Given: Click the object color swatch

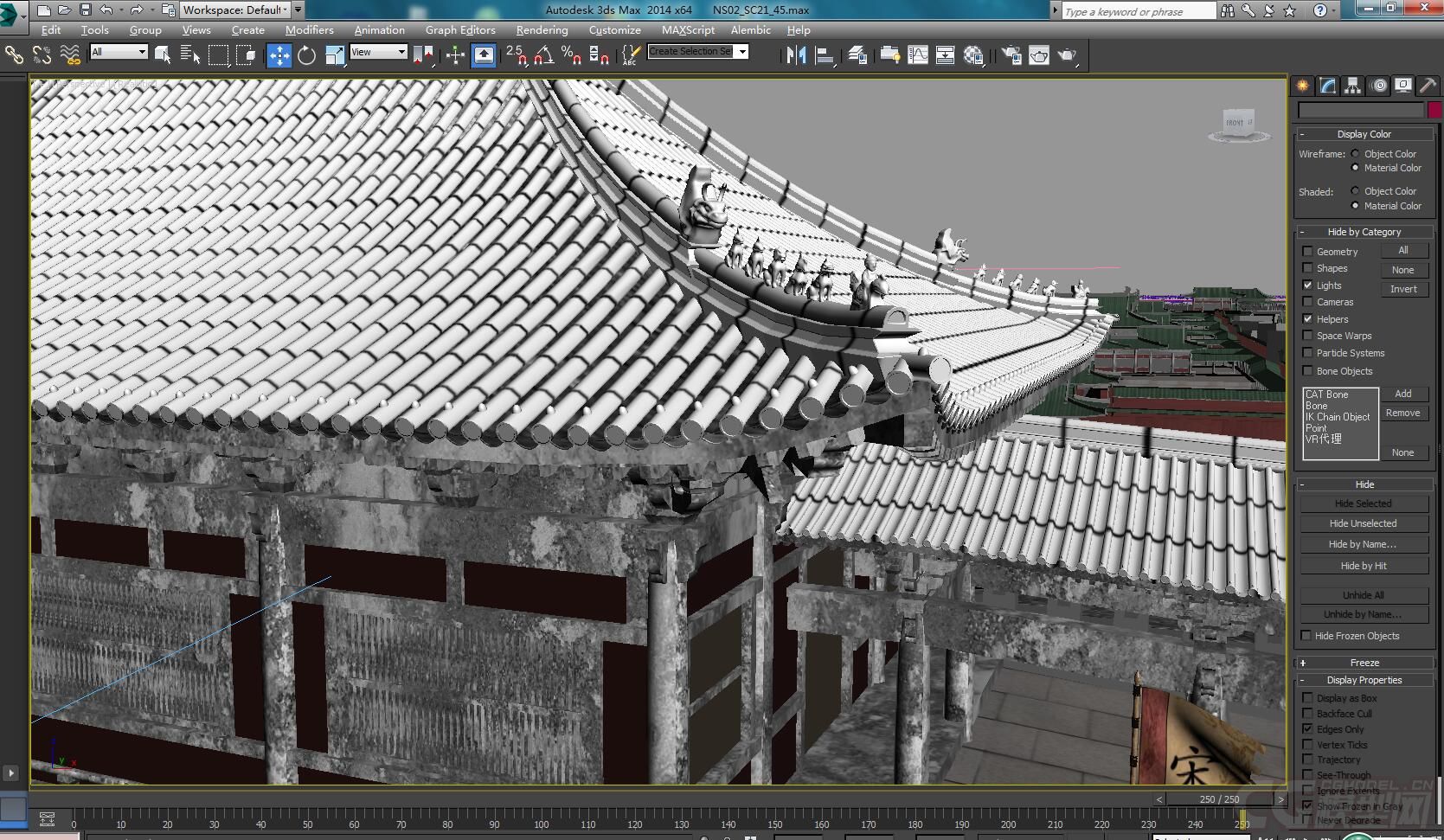Looking at the screenshot, I should pos(1434,110).
